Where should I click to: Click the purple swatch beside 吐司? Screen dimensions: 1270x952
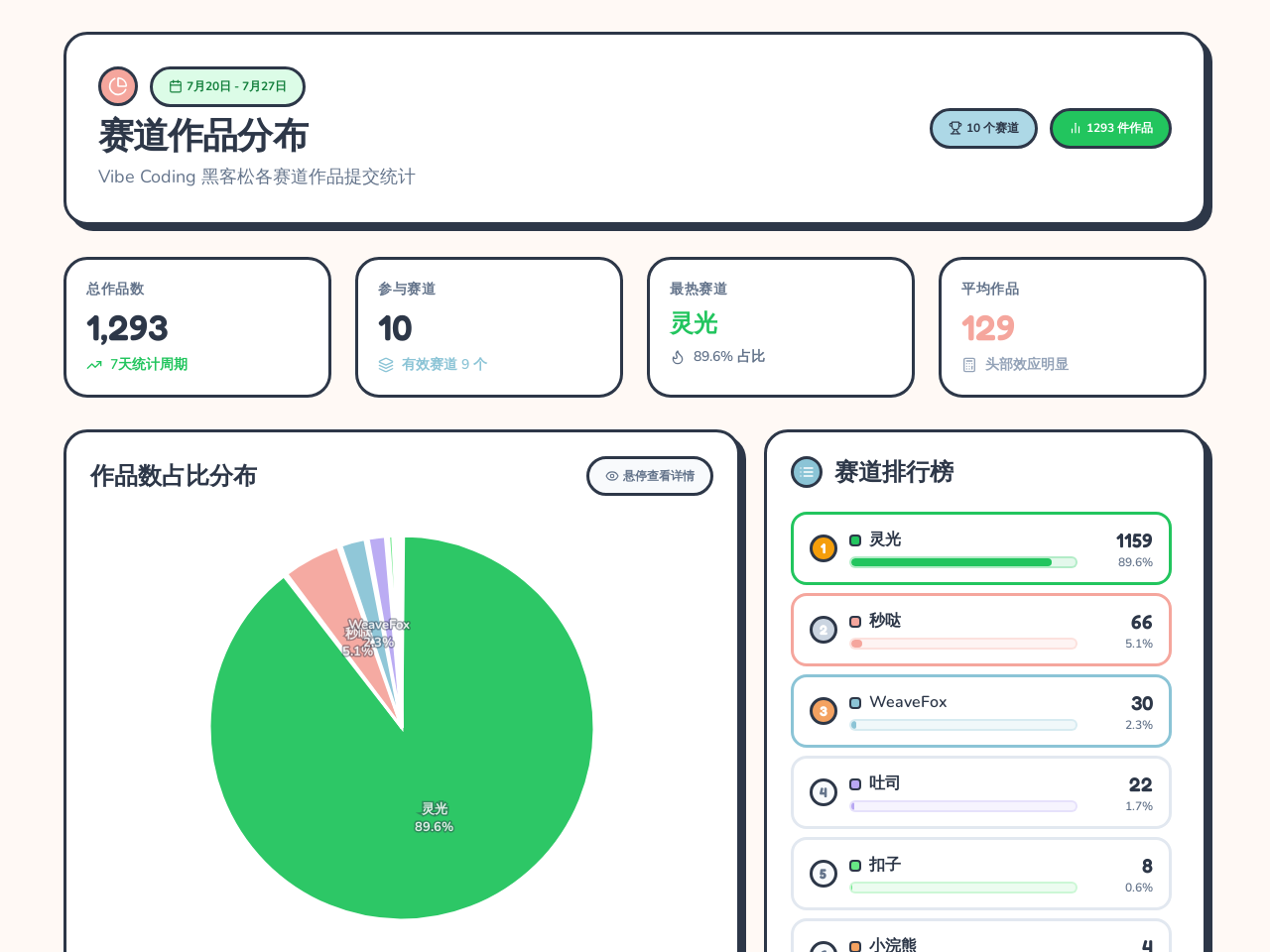click(855, 784)
